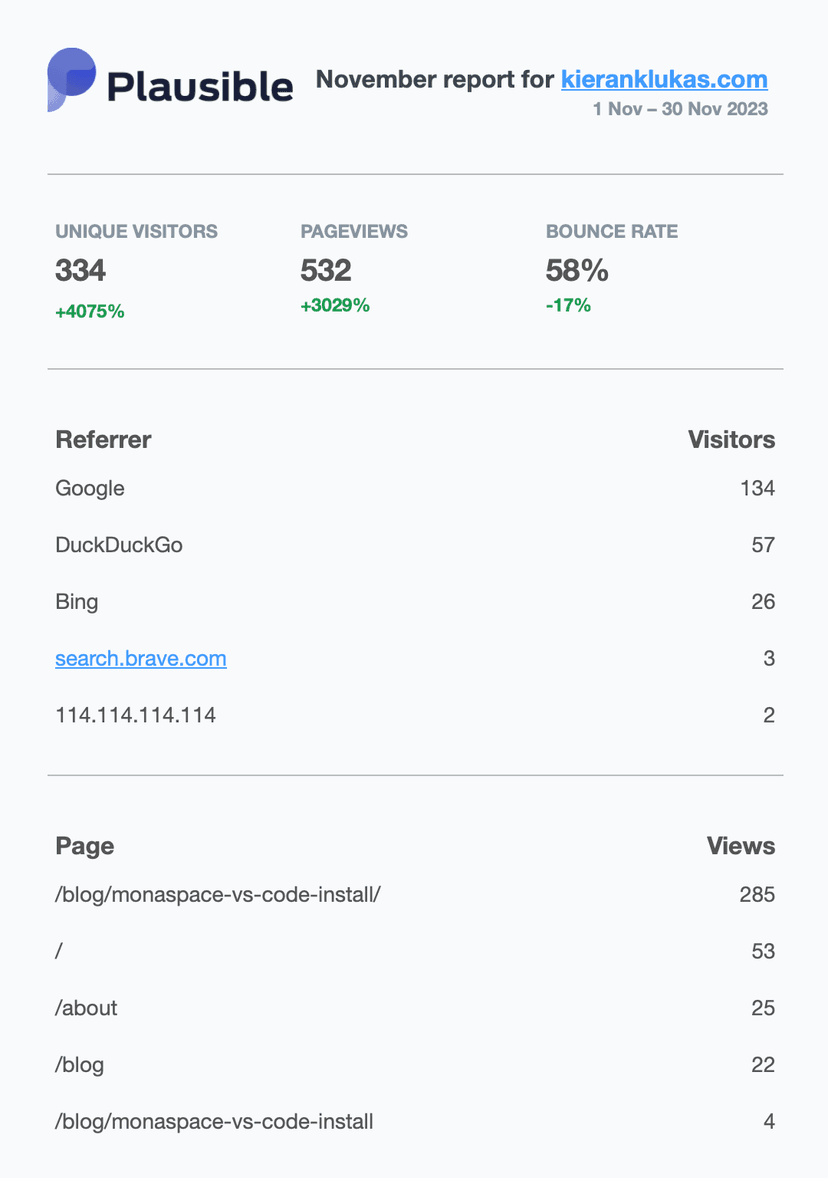Viewport: 828px width, 1178px height.
Task: Click the Views column heading
Action: 740,846
